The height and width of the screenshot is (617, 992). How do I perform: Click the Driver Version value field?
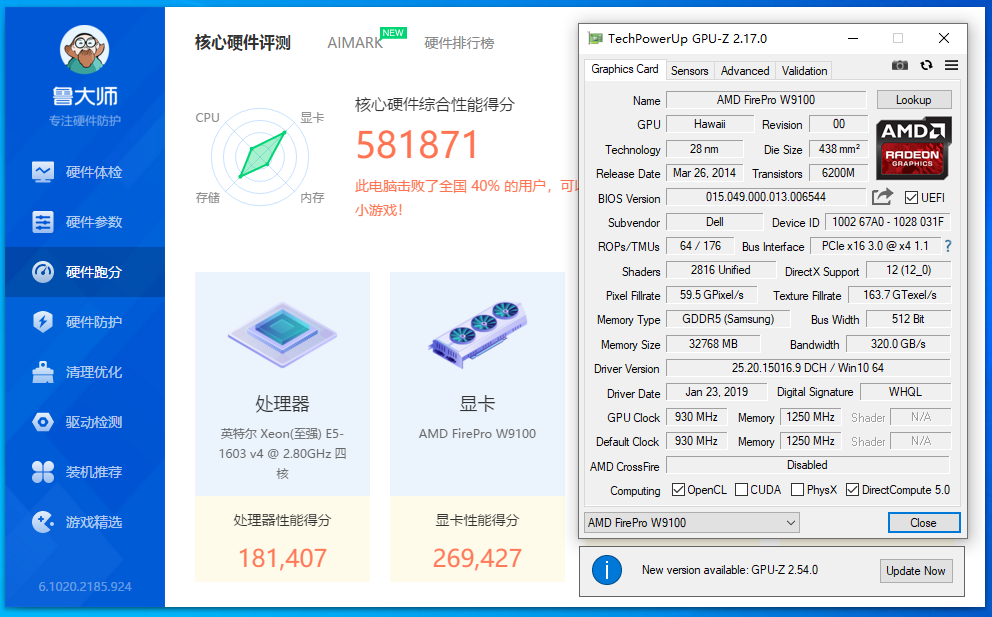click(x=808, y=368)
